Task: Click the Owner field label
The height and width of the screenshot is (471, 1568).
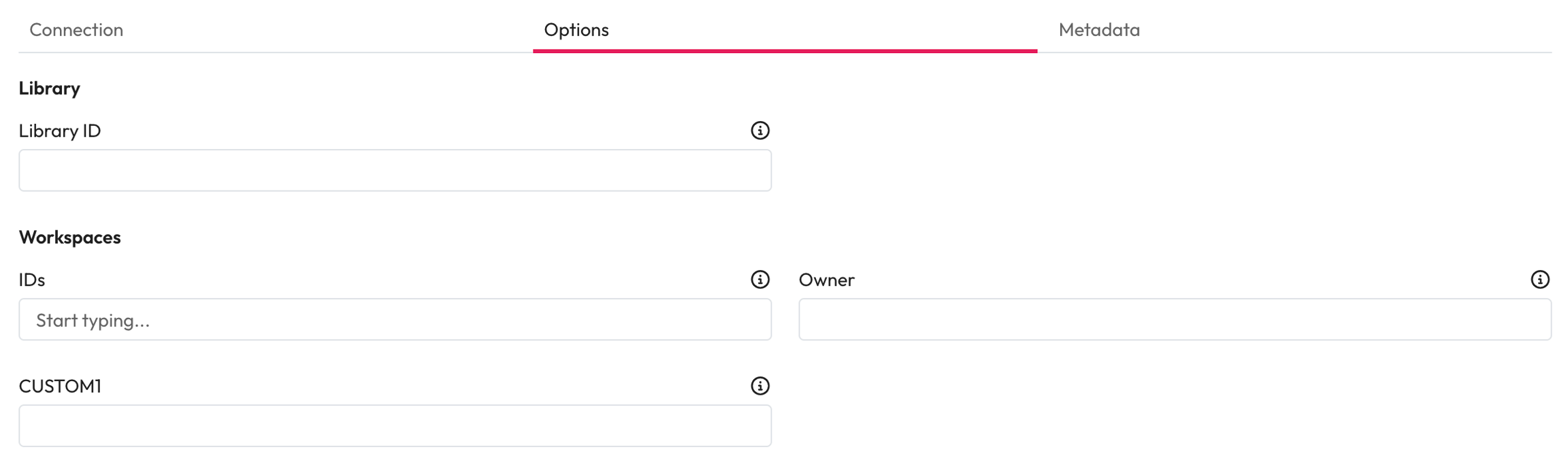Action: [x=826, y=280]
